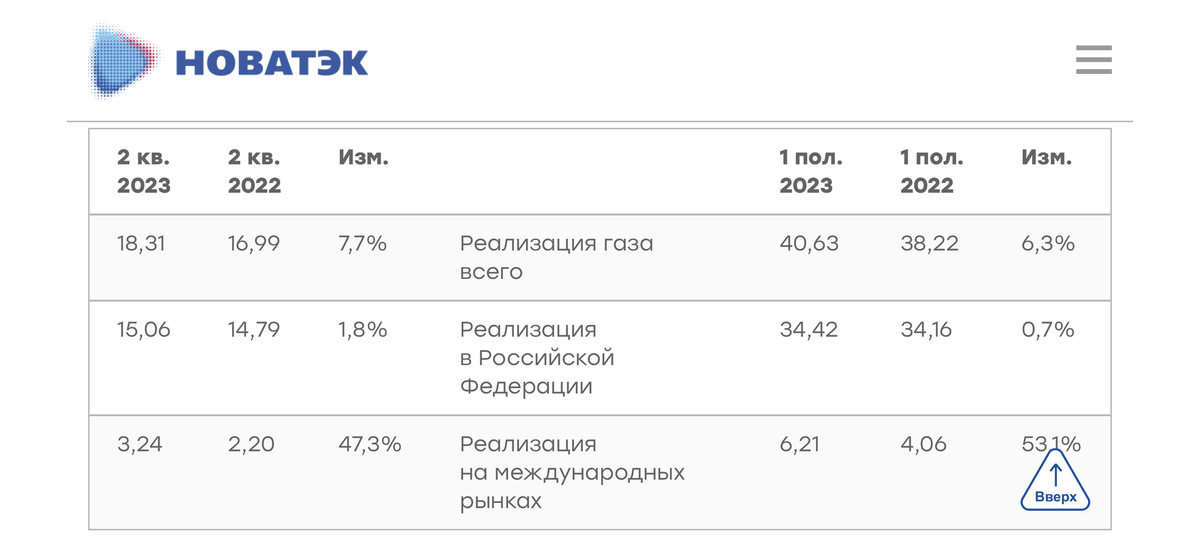1200x554 pixels.
Task: Click the 6,21 value cell
Action: pyautogui.click(x=799, y=444)
